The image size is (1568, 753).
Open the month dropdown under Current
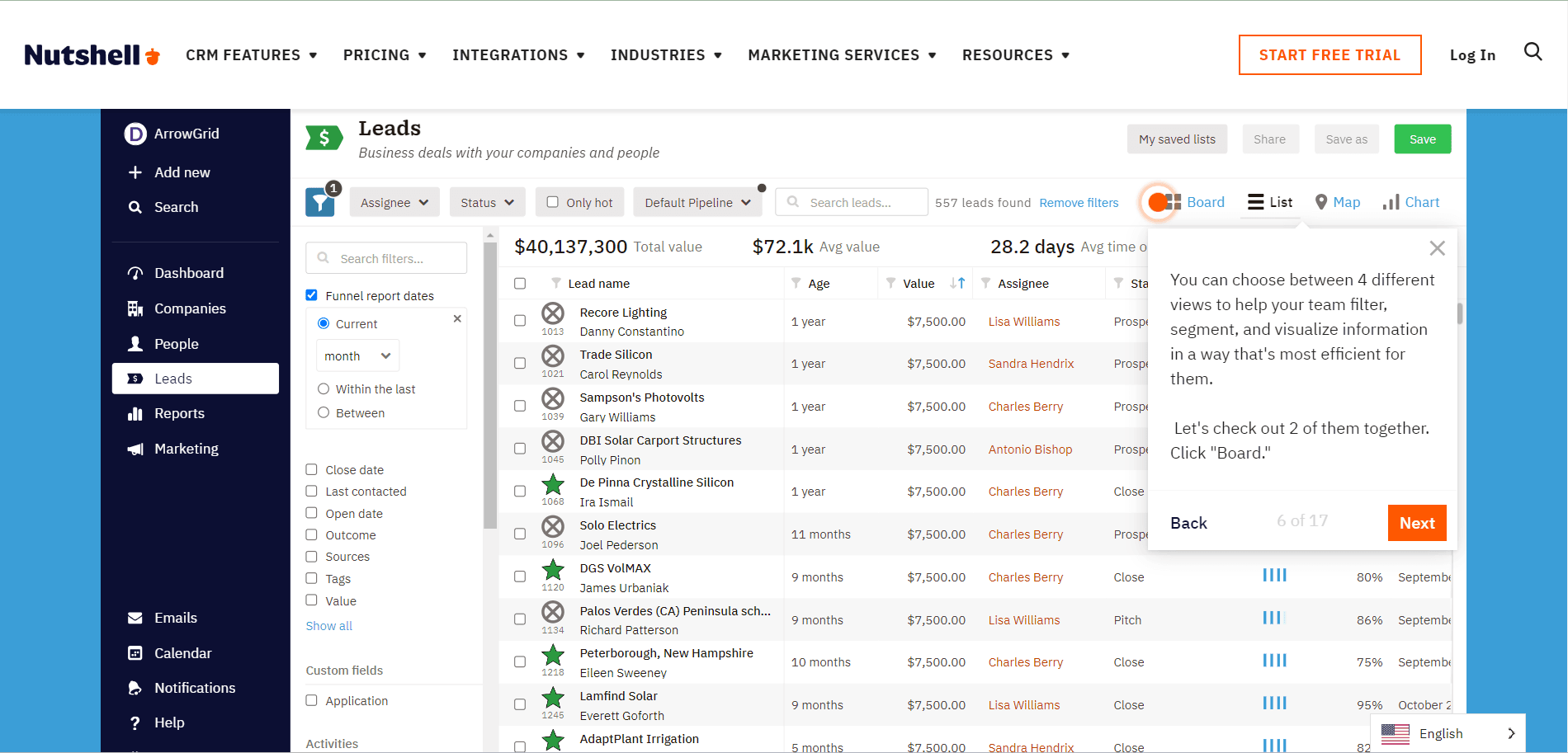tap(357, 355)
